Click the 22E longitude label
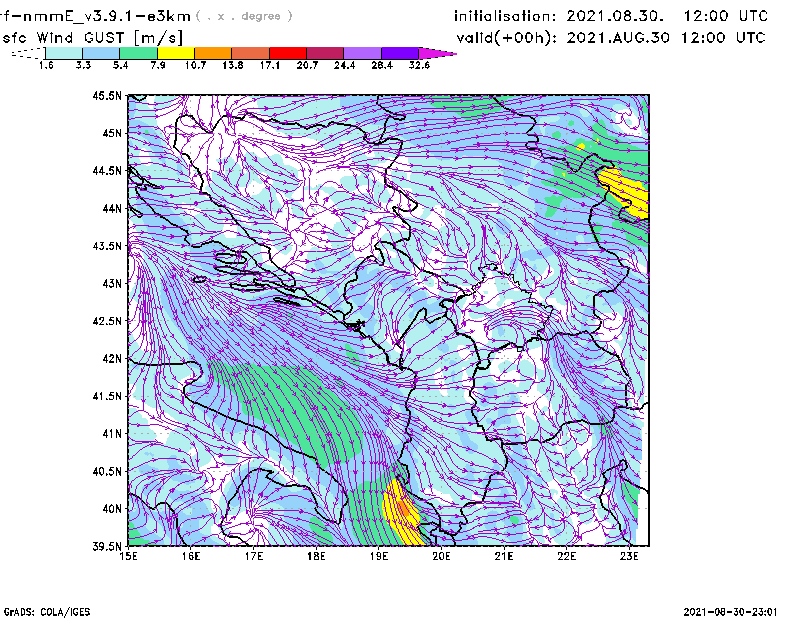800x618 pixels. coord(566,557)
